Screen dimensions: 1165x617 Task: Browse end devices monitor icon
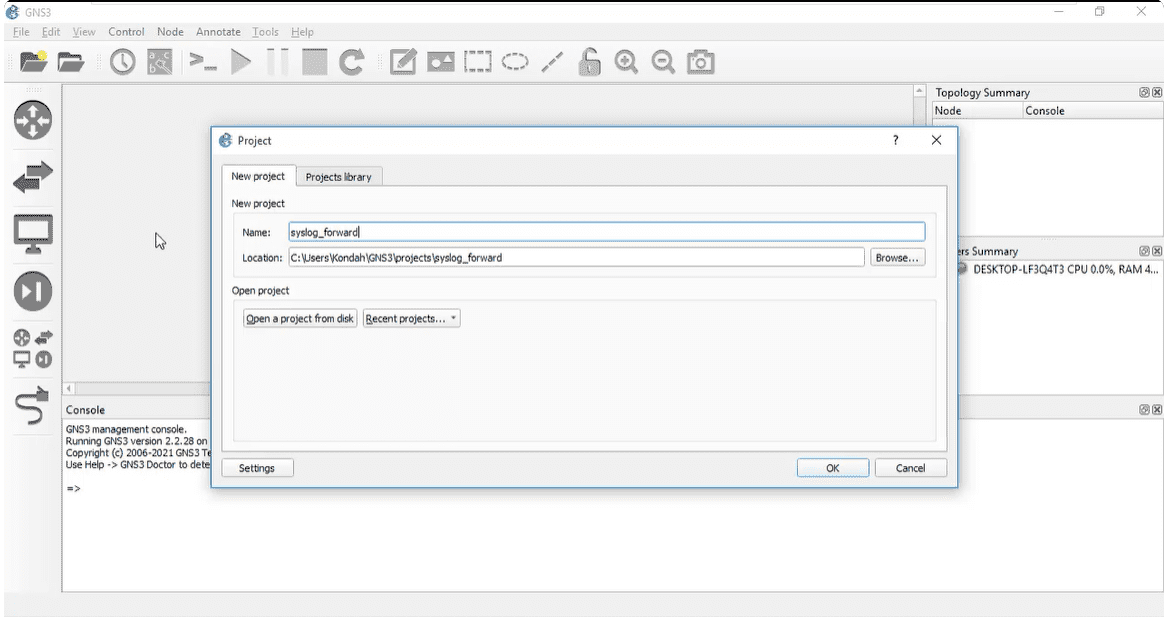click(33, 233)
